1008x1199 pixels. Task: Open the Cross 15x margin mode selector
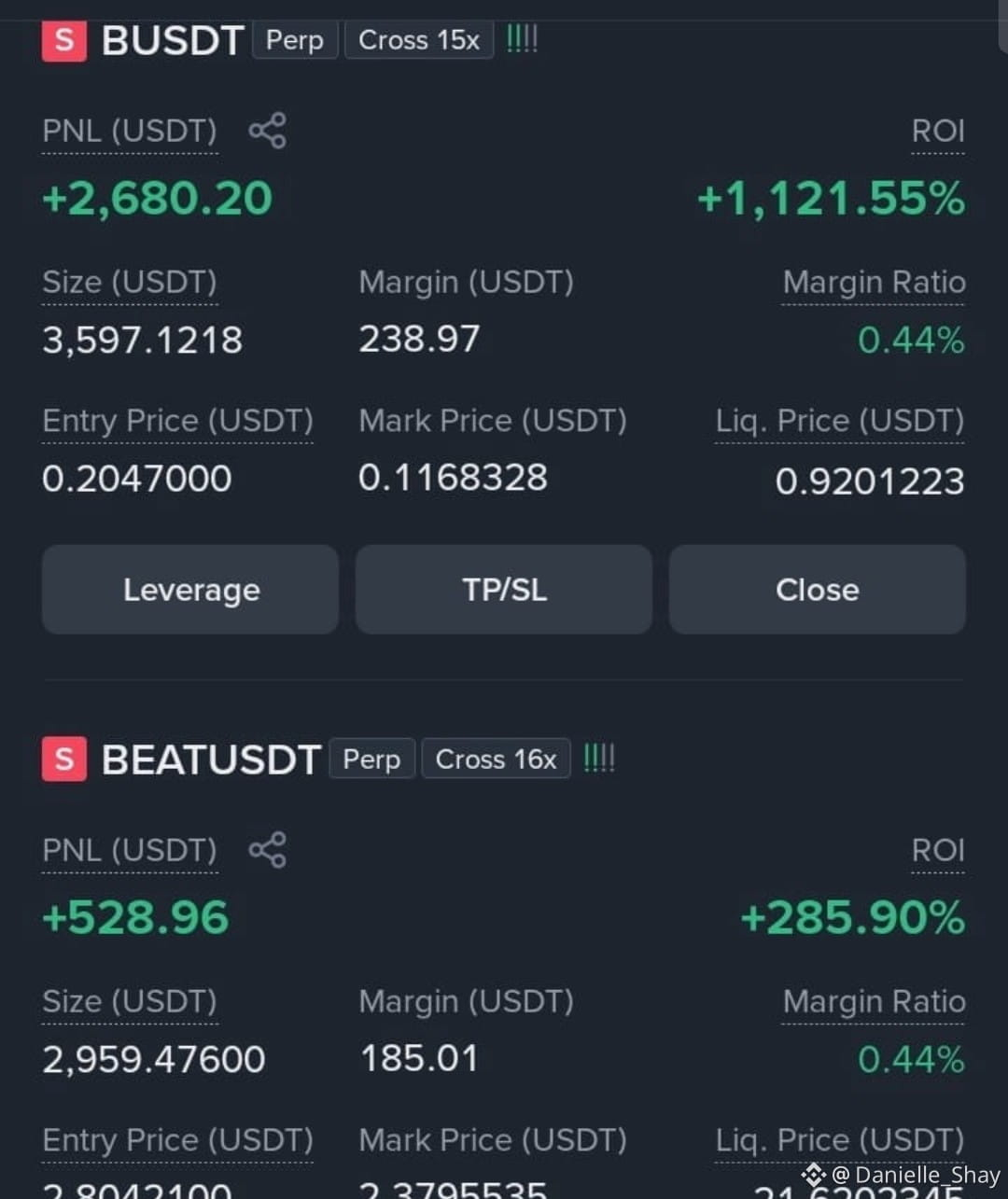[x=419, y=40]
